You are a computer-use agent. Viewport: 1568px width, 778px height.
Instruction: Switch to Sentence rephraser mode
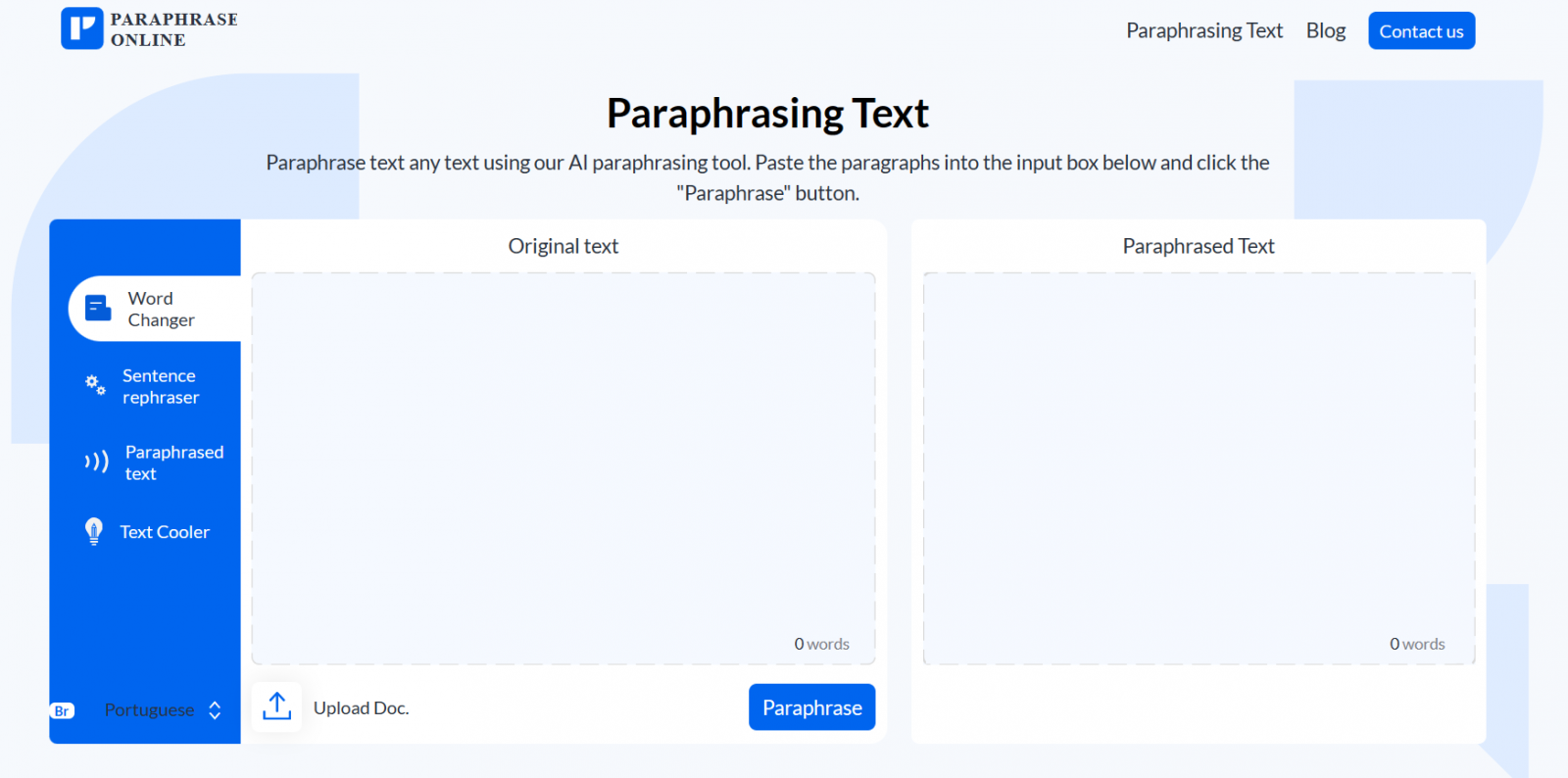[x=161, y=387]
